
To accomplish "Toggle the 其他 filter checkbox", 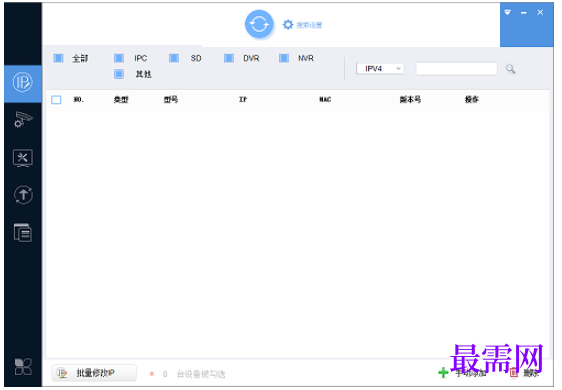I will click(119, 74).
